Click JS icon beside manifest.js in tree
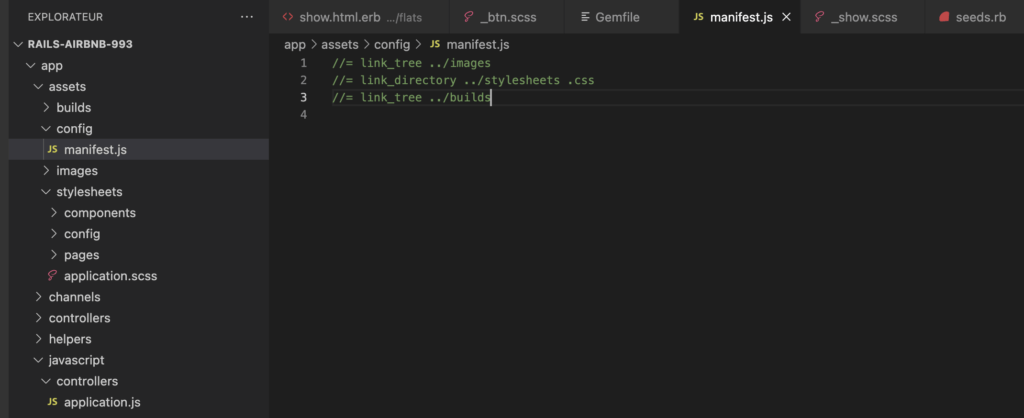 [53, 150]
